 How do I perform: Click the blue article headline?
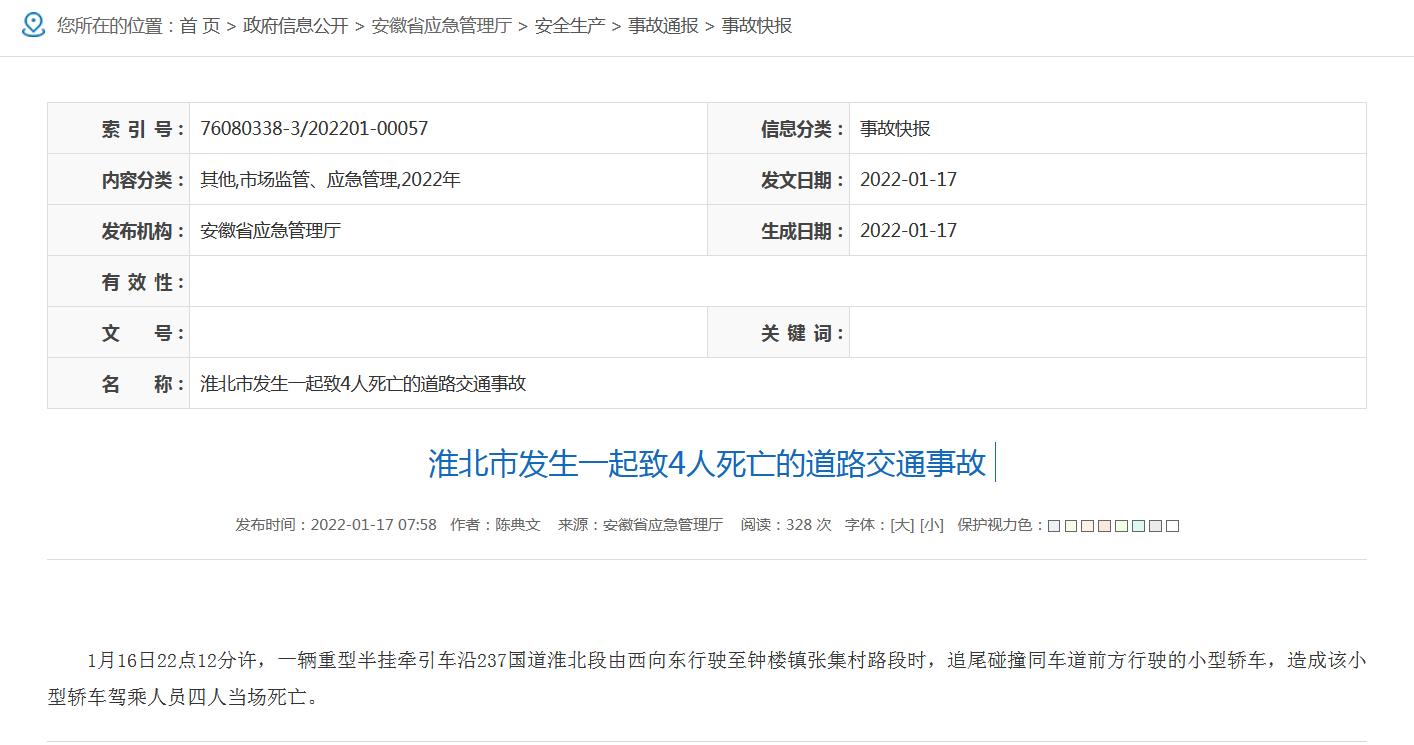pyautogui.click(x=707, y=463)
